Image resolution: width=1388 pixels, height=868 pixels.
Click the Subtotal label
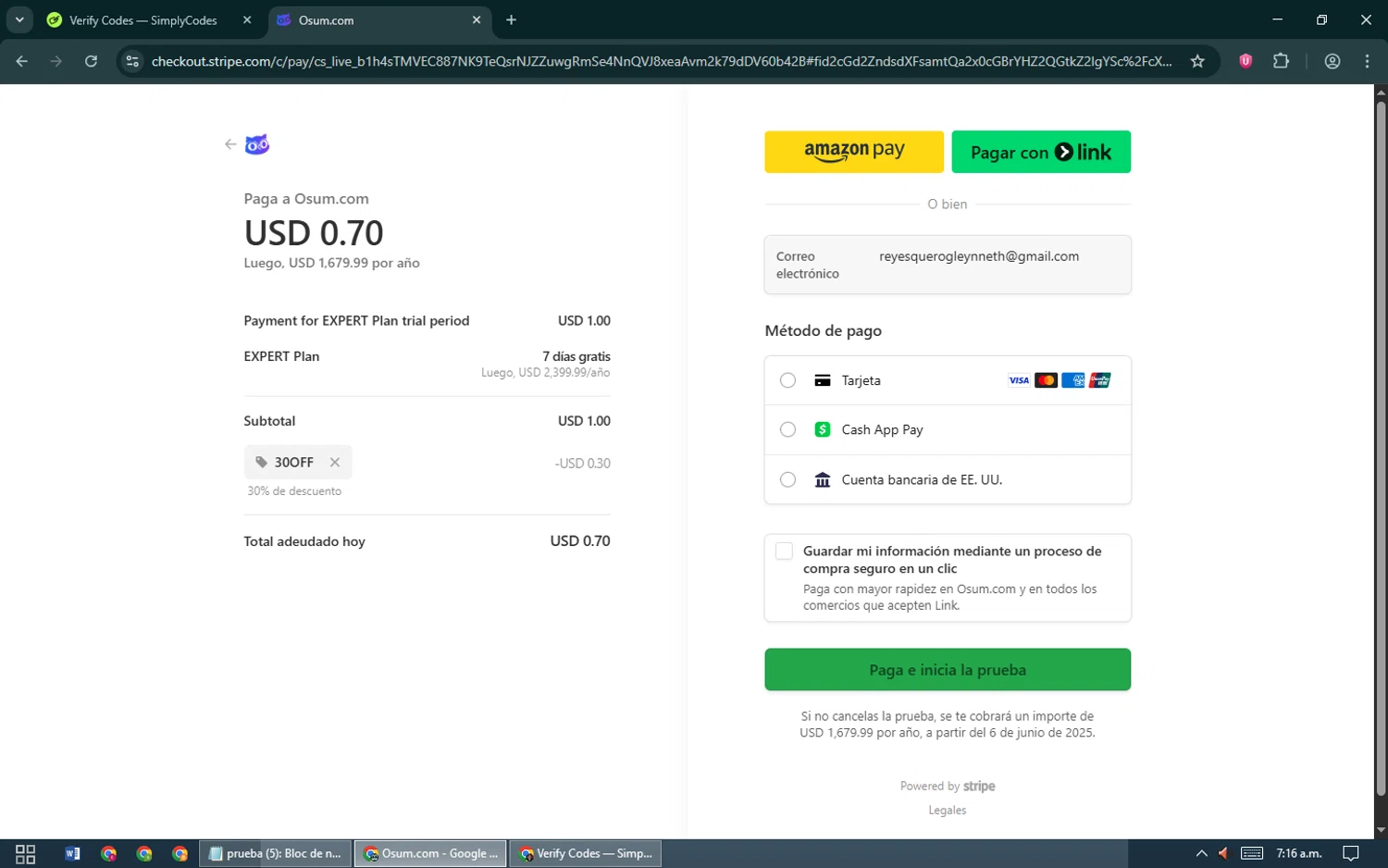269,421
